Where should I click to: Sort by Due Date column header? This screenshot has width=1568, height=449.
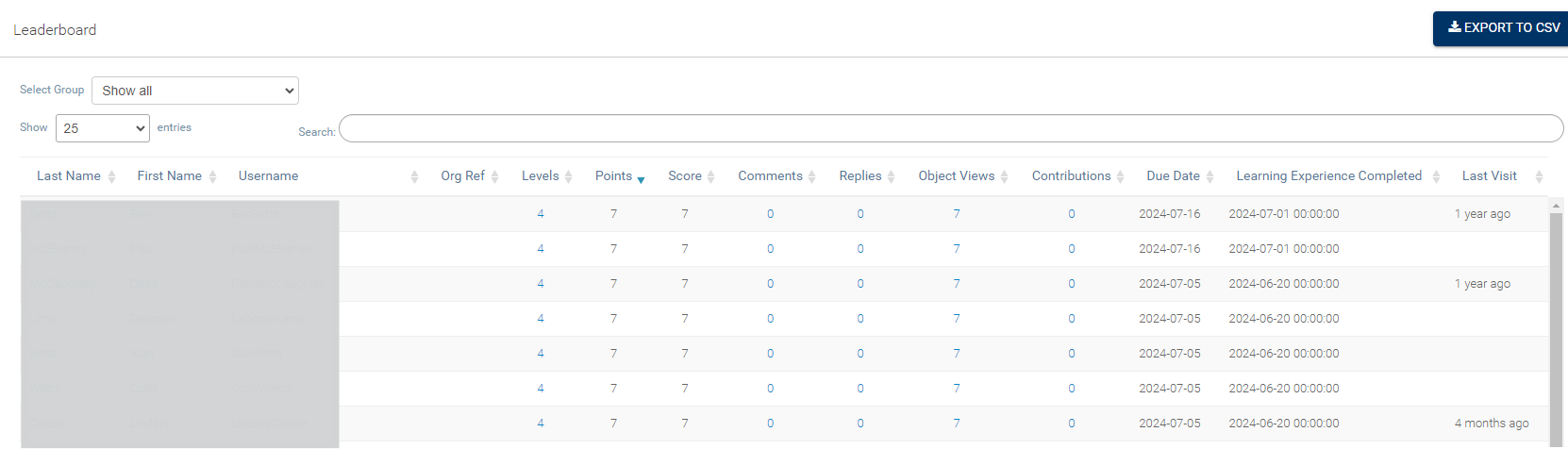click(1173, 176)
